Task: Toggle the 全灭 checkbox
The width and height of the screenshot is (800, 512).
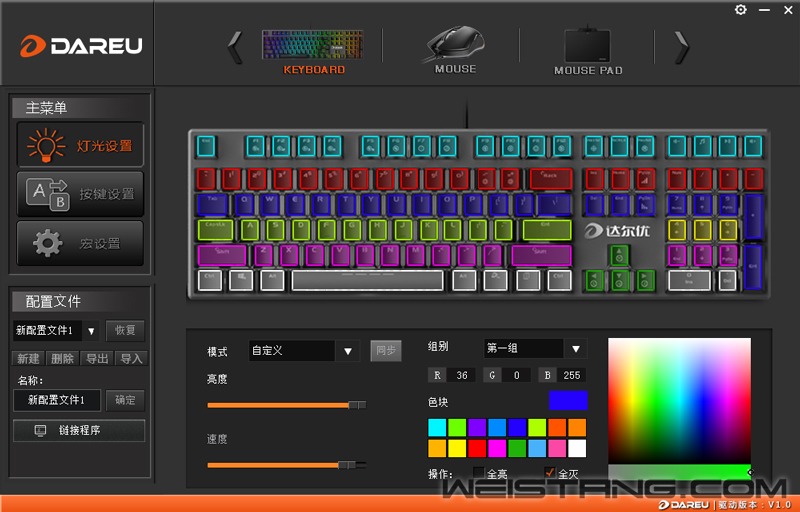Action: pyautogui.click(x=549, y=472)
